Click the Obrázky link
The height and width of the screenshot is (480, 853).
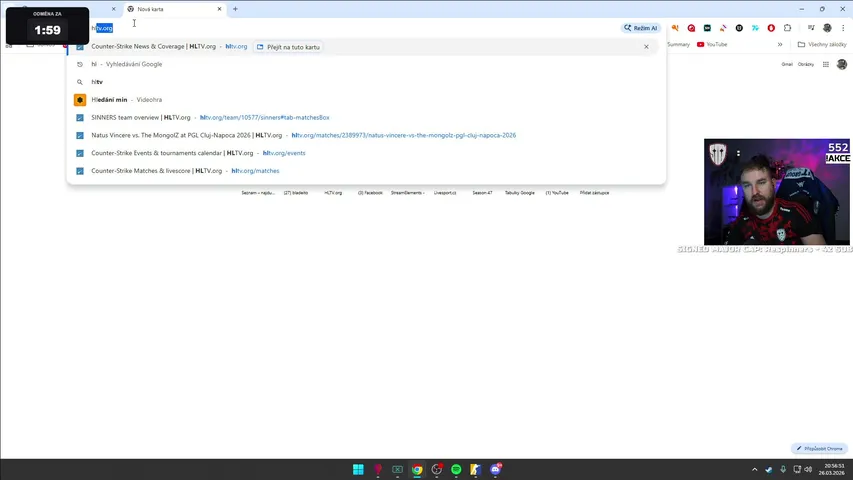806,64
